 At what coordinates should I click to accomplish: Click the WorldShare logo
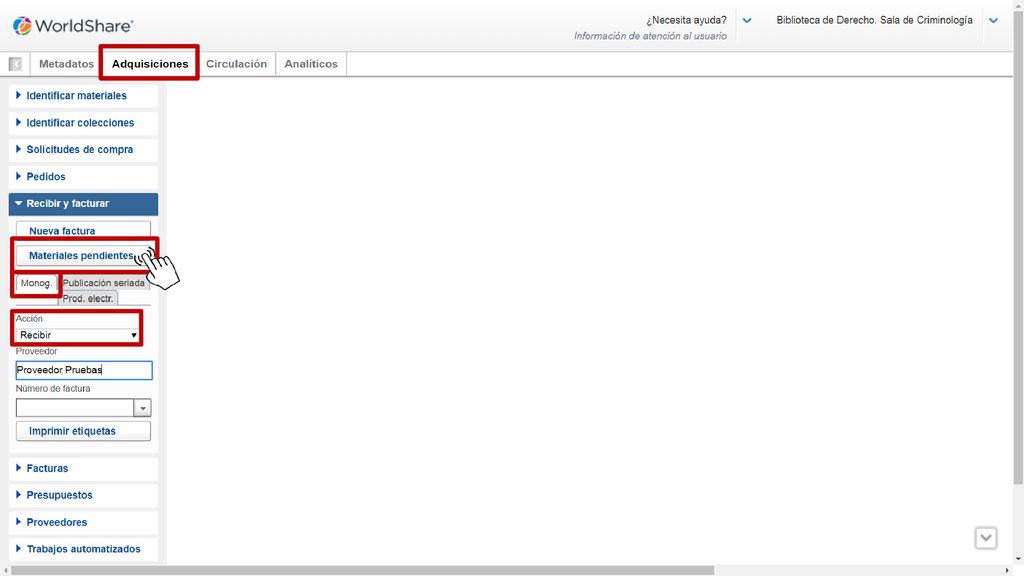73,26
